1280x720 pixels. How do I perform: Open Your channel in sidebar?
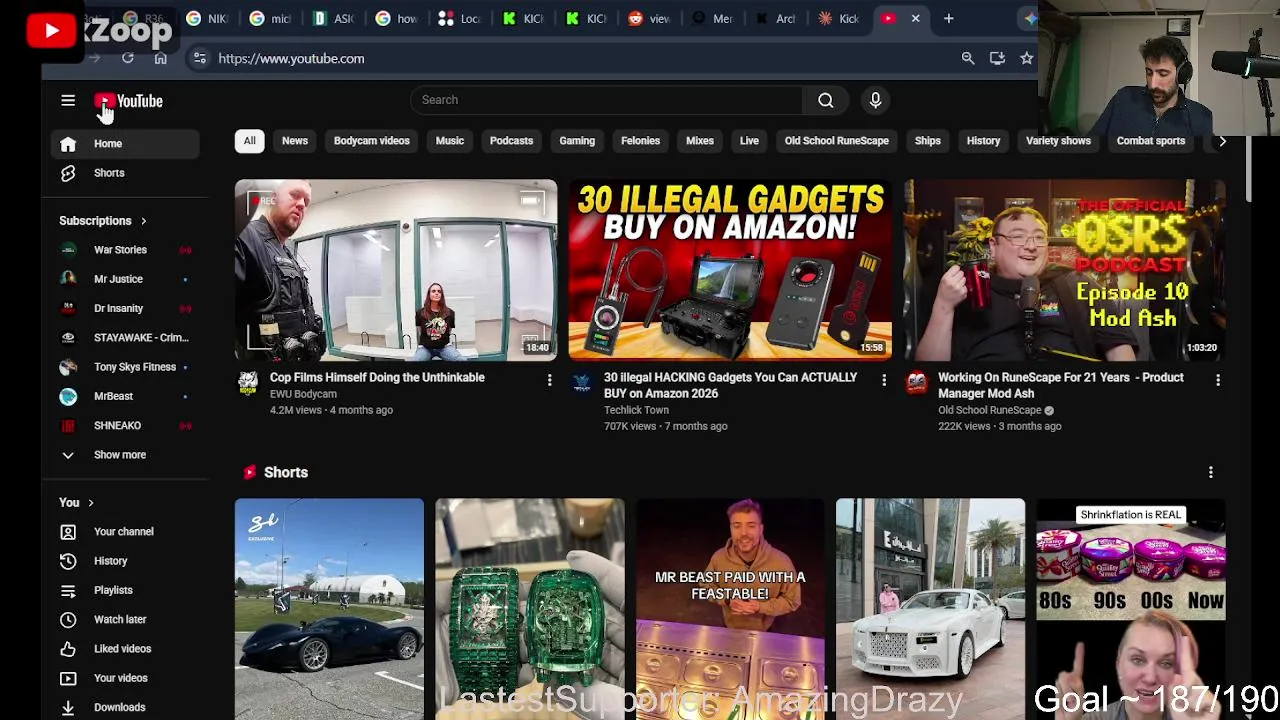125,532
